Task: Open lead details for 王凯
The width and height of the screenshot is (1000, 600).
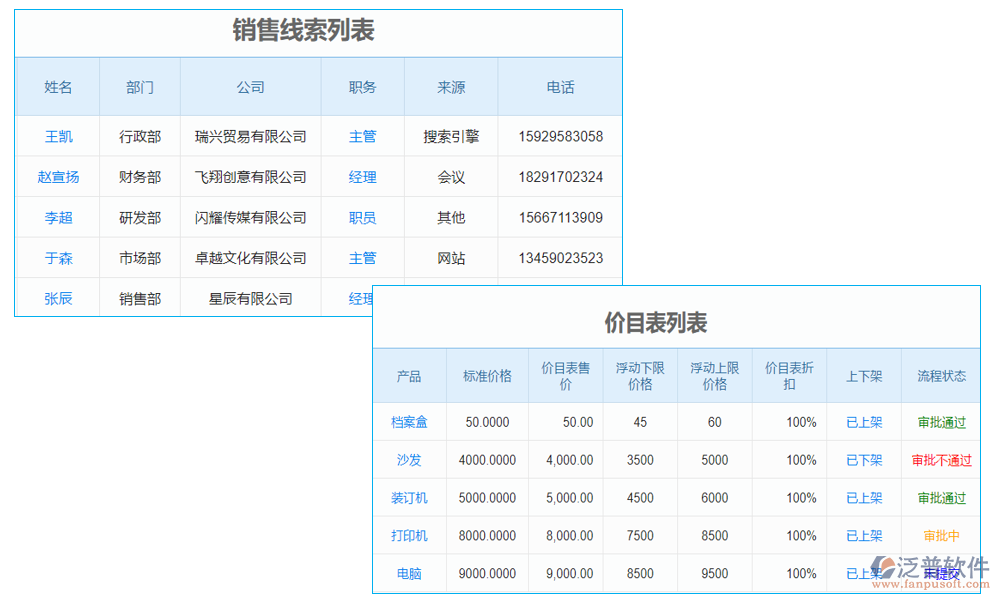Action: tap(58, 136)
